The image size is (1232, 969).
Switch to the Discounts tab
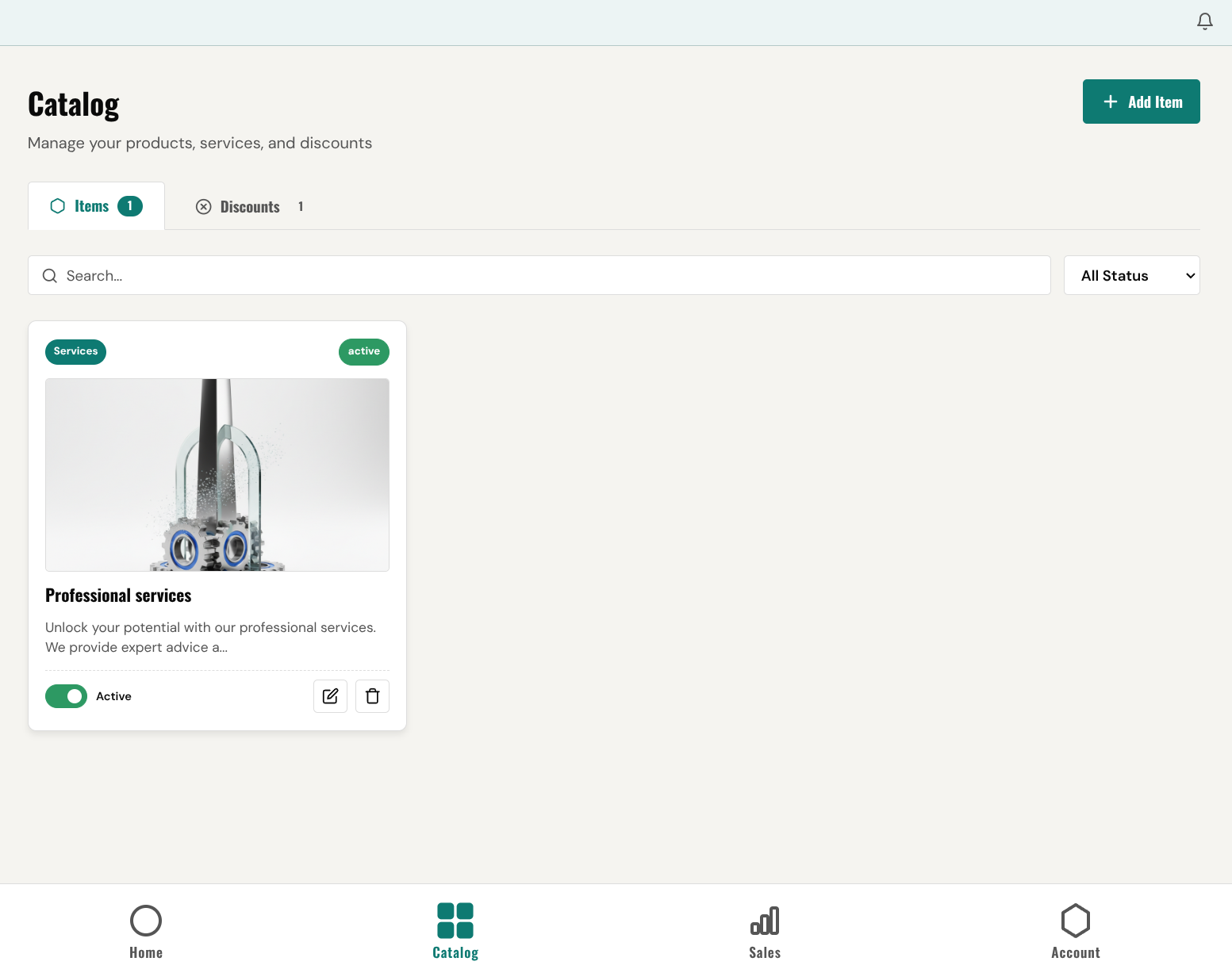(x=250, y=207)
